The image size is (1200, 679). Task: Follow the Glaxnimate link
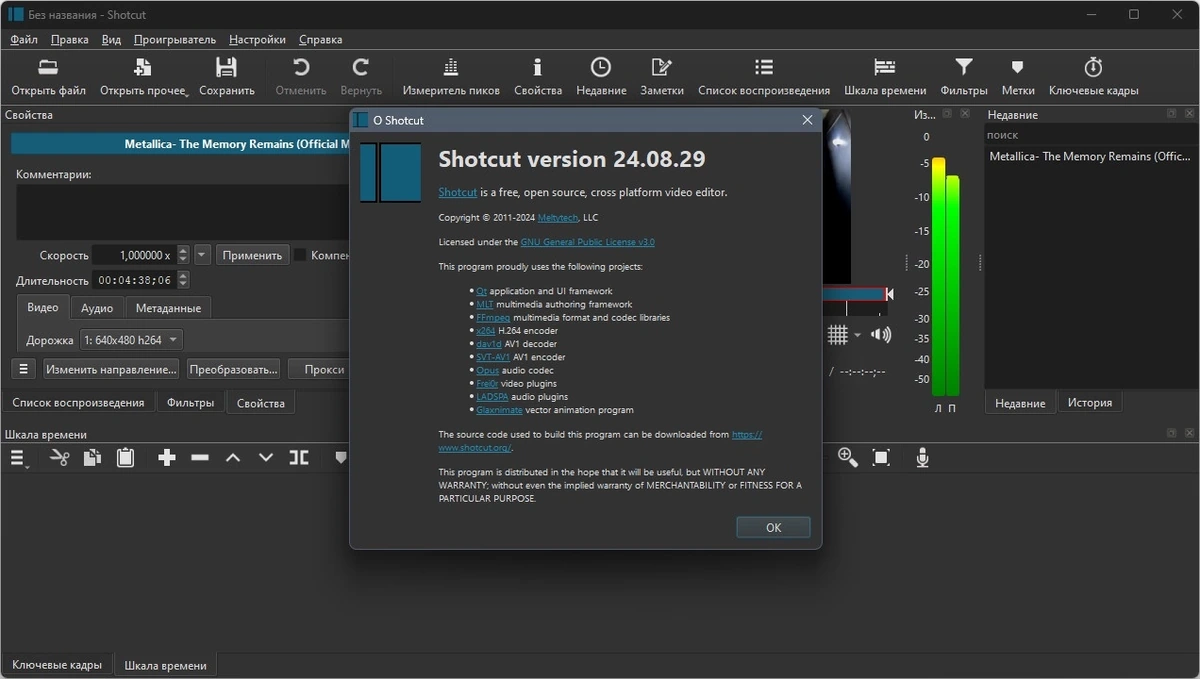pos(499,410)
